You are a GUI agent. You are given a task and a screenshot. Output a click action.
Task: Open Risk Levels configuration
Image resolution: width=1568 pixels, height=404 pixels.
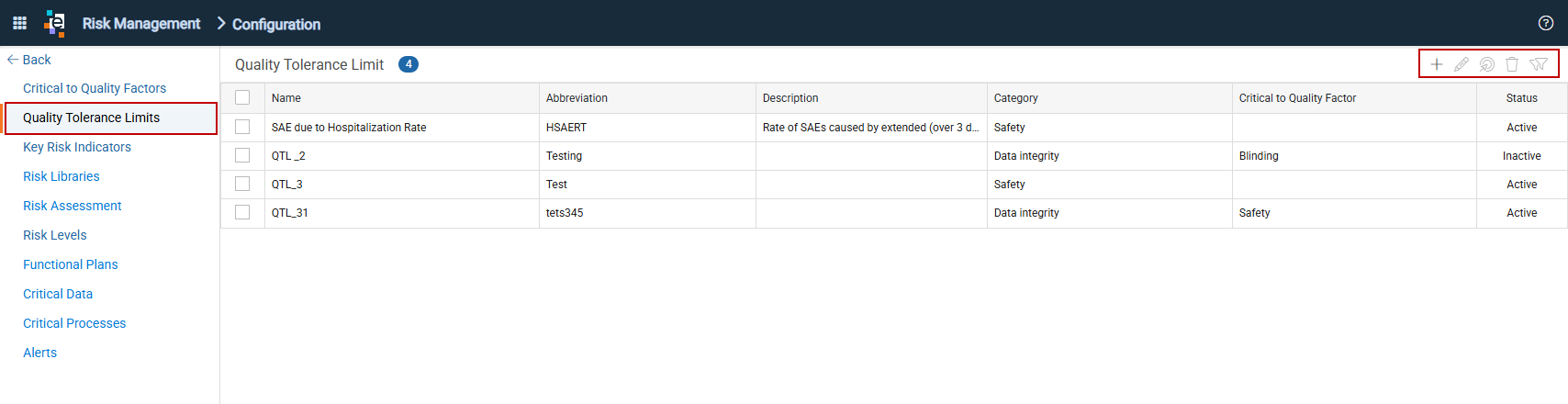click(x=55, y=235)
